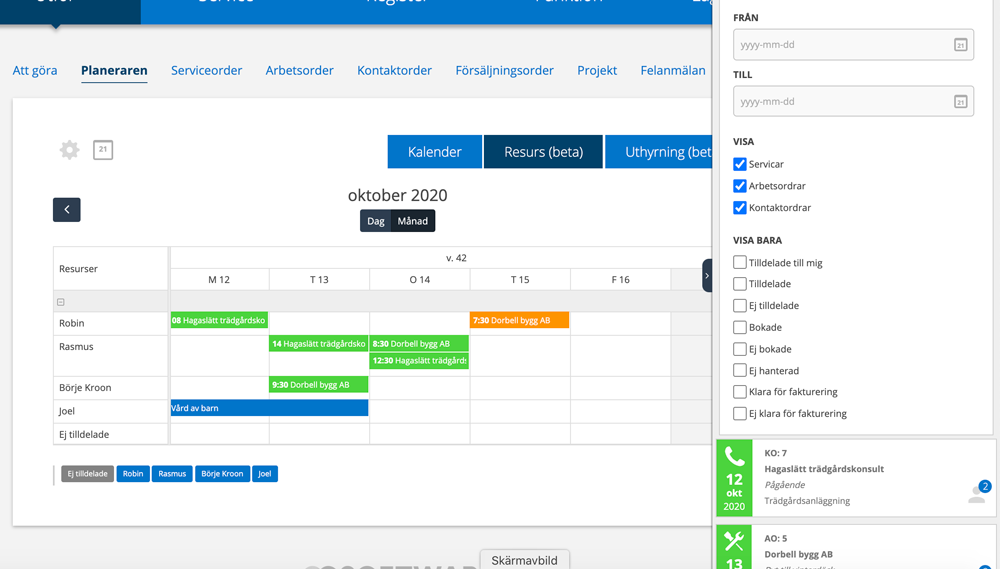Enable Tilldelade till mig filter
Viewport: 1000px width, 569px height.
pyautogui.click(x=740, y=262)
